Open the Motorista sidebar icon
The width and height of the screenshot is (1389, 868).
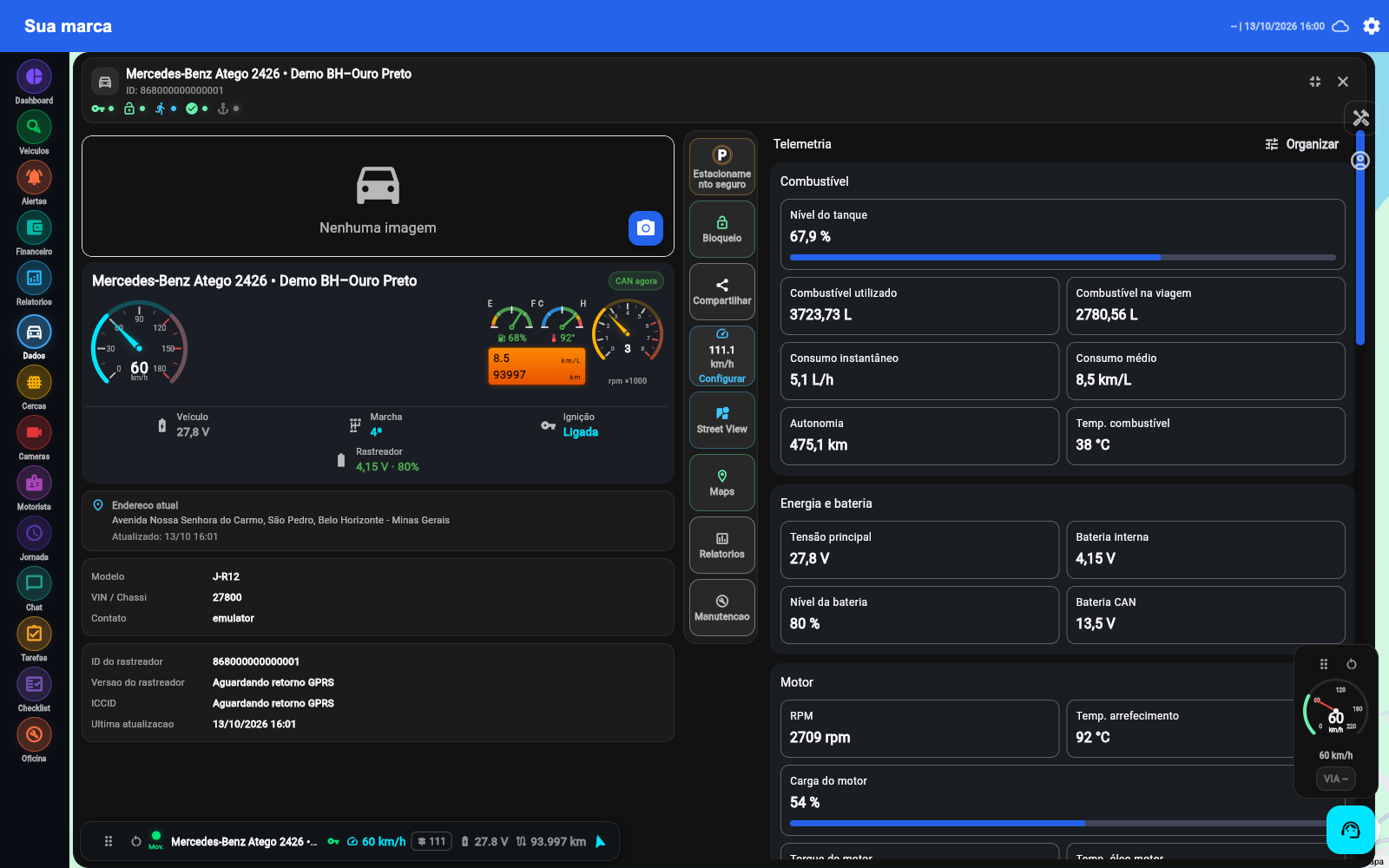[x=34, y=483]
